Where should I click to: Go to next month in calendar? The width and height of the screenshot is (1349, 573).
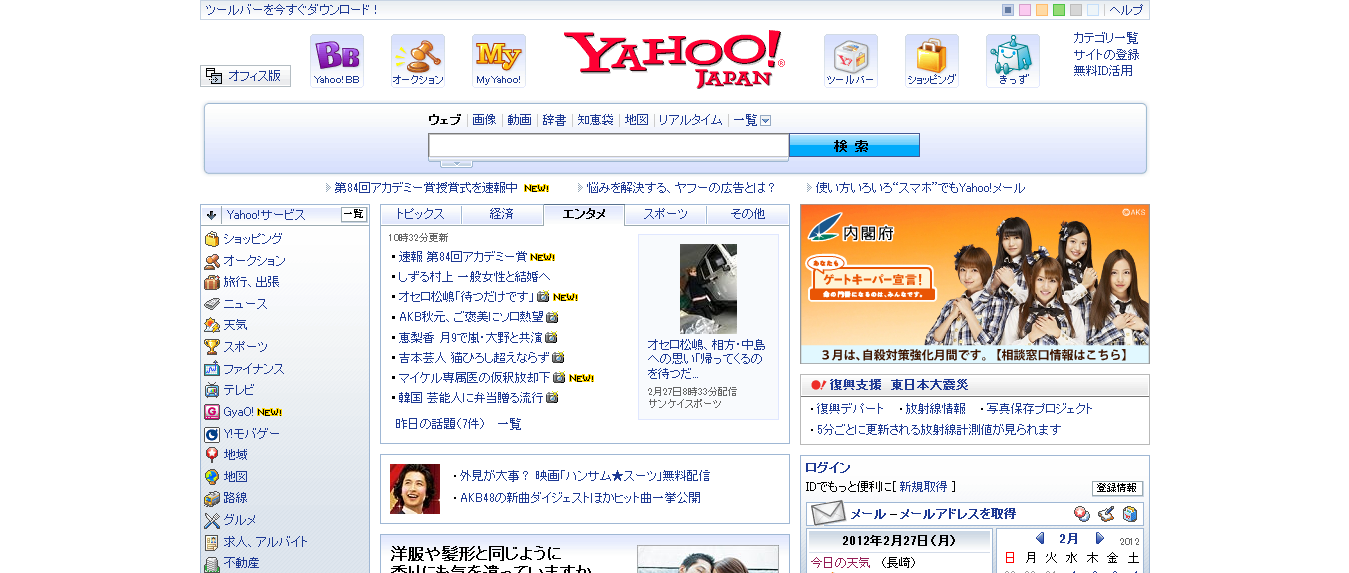click(x=1100, y=539)
